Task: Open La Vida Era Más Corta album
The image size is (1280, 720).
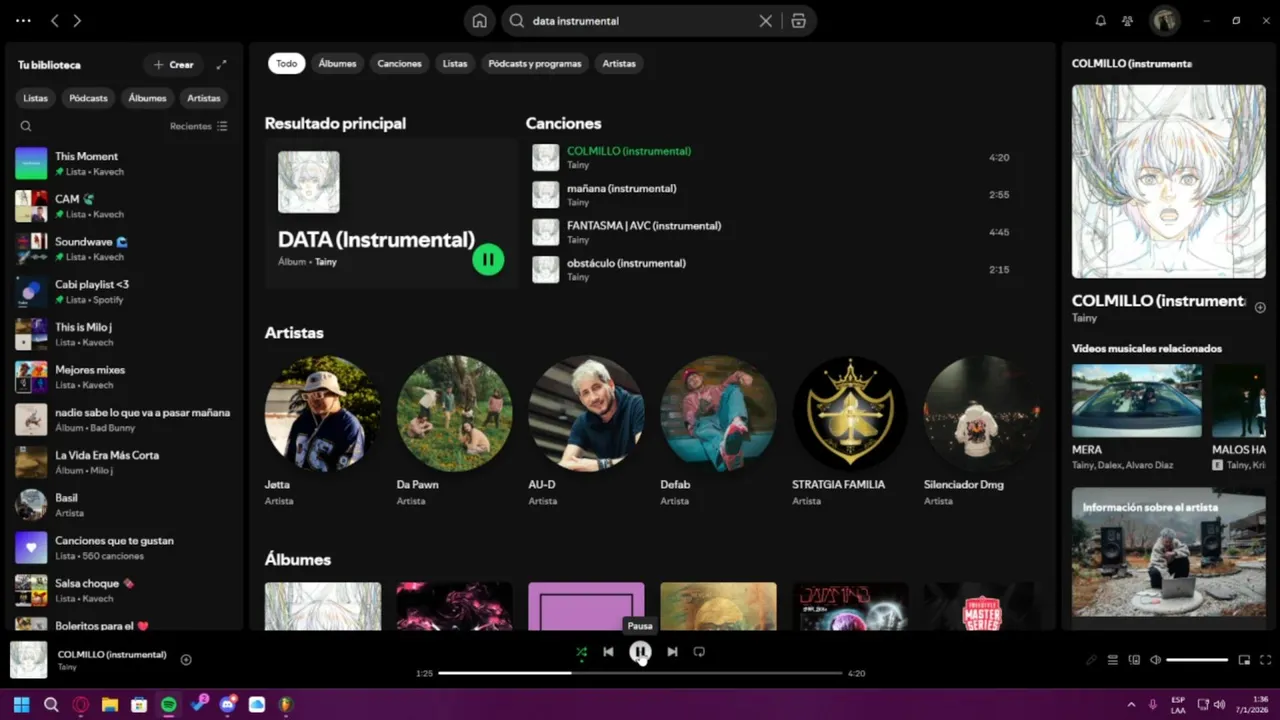Action: [x=124, y=462]
